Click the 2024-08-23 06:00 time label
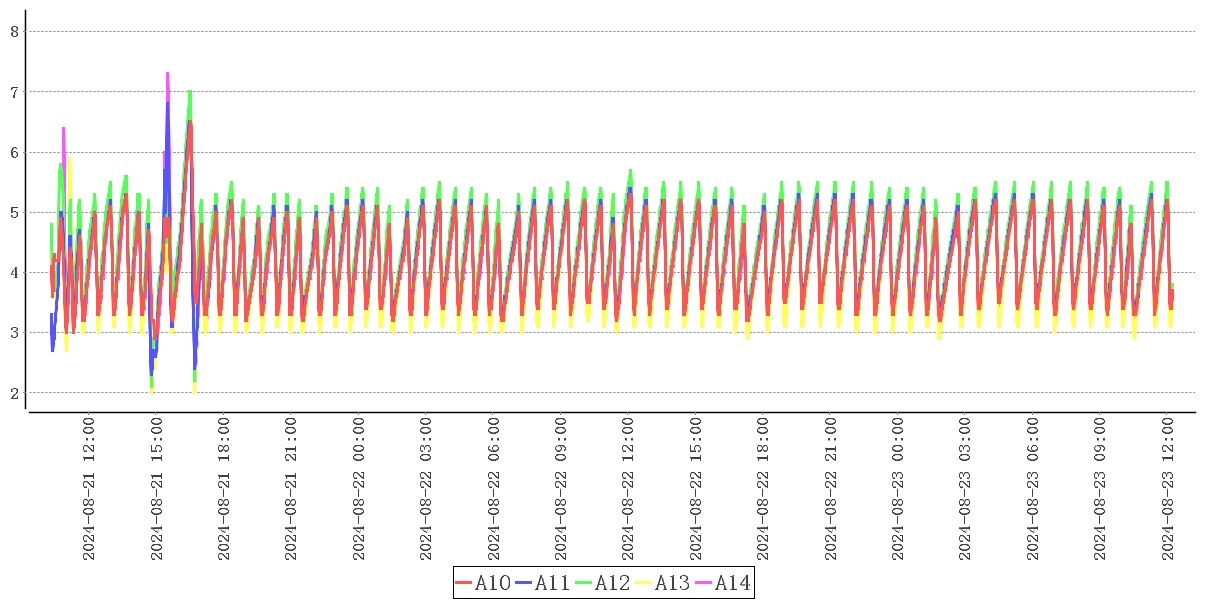Image resolution: width=1207 pixels, height=600 pixels. click(1033, 490)
